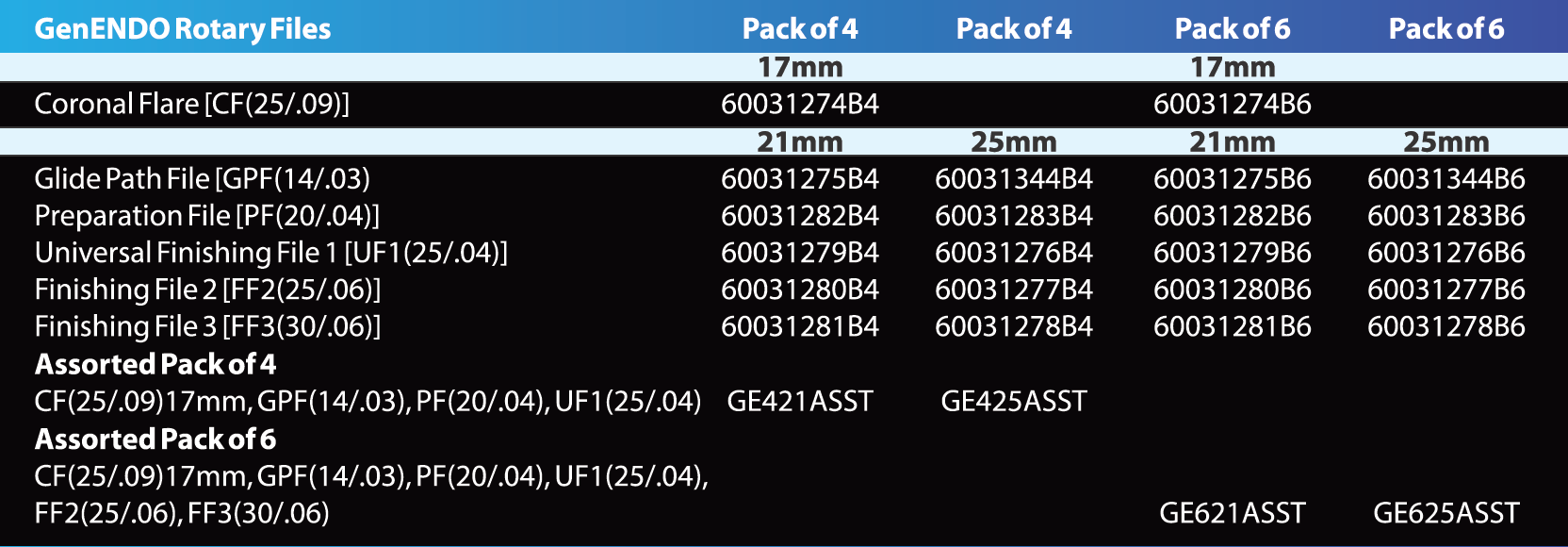This screenshot has height=547, width=1568.
Task: Click assorted pack code GE421ASST
Action: coord(799,402)
